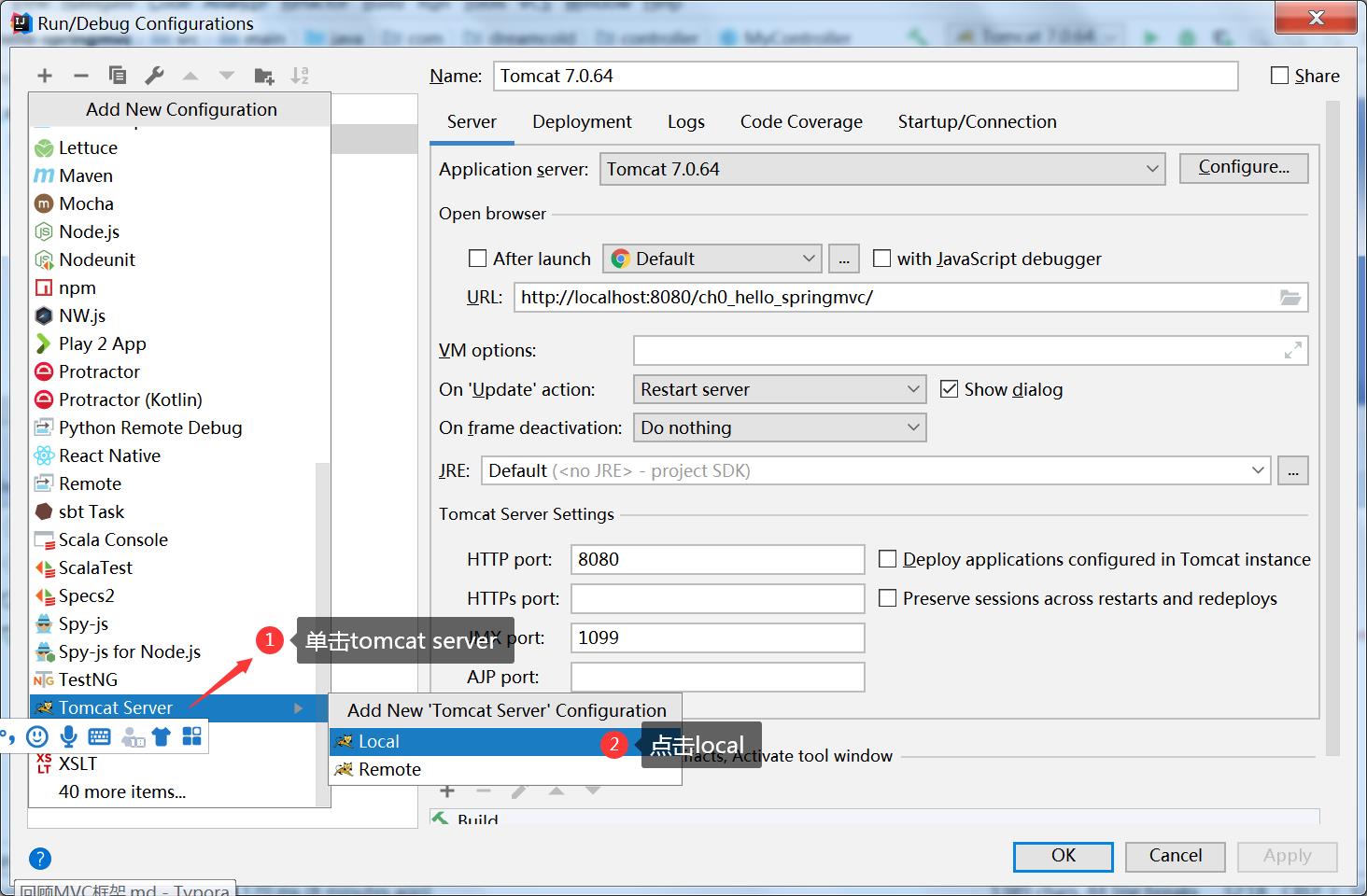Click the HTTP port field showing 8080
The image size is (1367, 896).
(x=717, y=559)
